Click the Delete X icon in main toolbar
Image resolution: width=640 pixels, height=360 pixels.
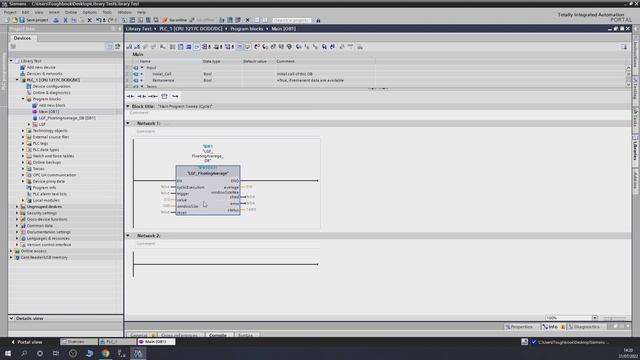coord(89,20)
